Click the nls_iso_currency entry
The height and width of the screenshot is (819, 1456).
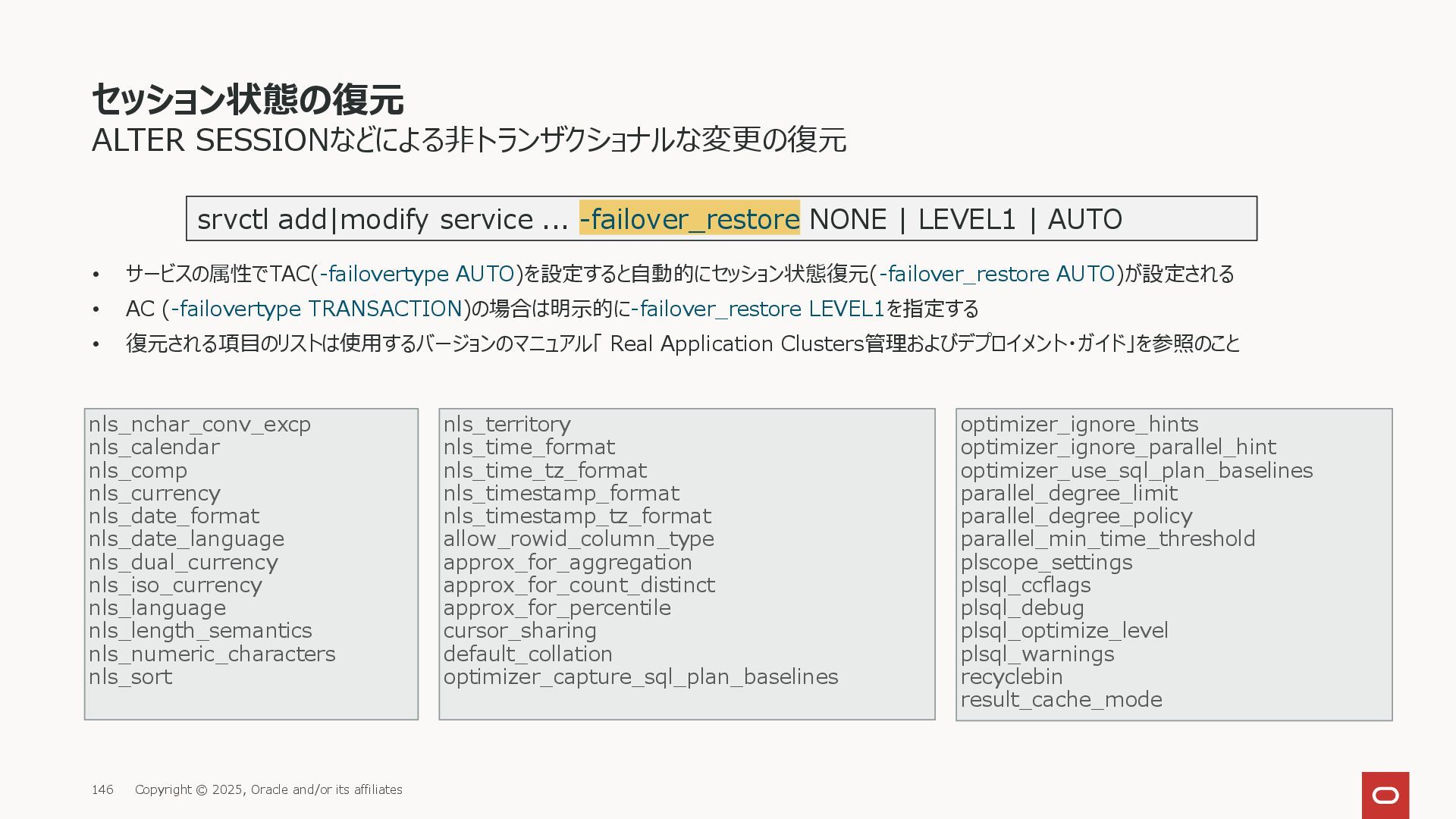pos(175,585)
